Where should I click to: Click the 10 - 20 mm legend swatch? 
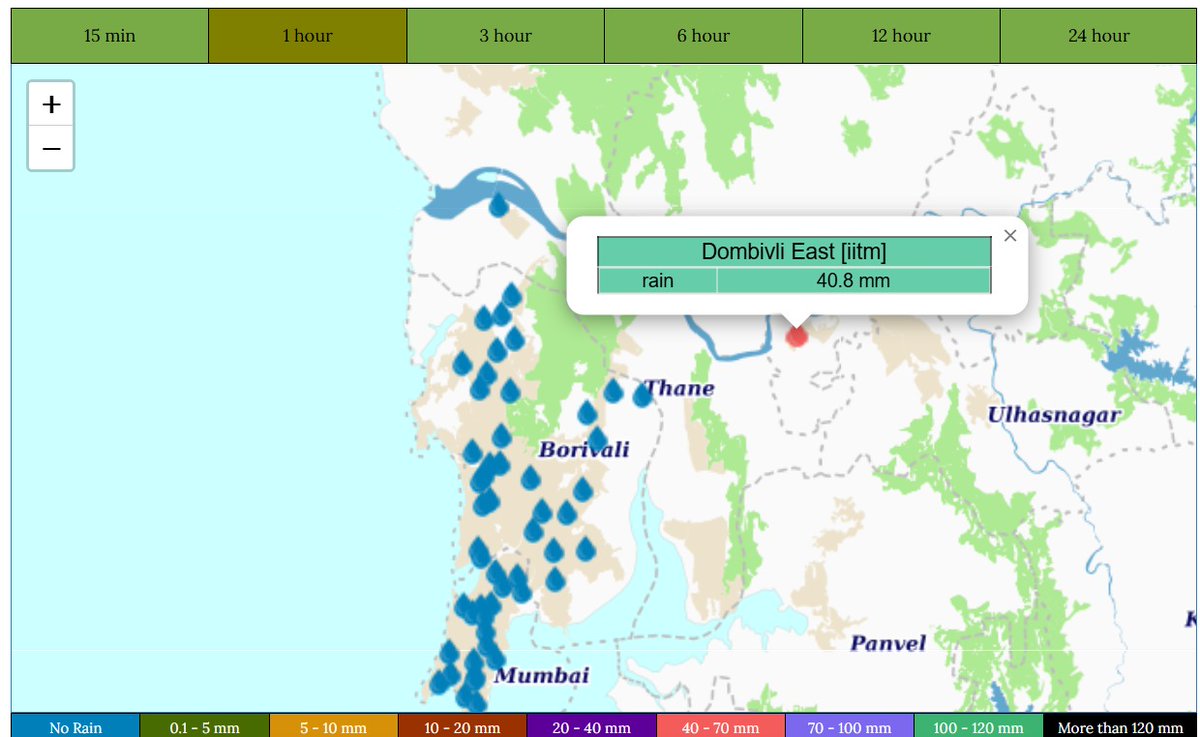[462, 727]
